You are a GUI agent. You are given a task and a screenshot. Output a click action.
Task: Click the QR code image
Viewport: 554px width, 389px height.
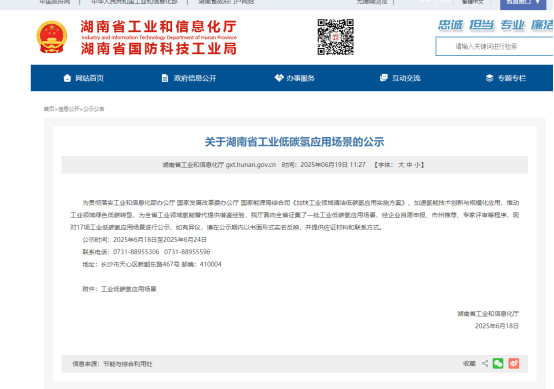click(335, 37)
